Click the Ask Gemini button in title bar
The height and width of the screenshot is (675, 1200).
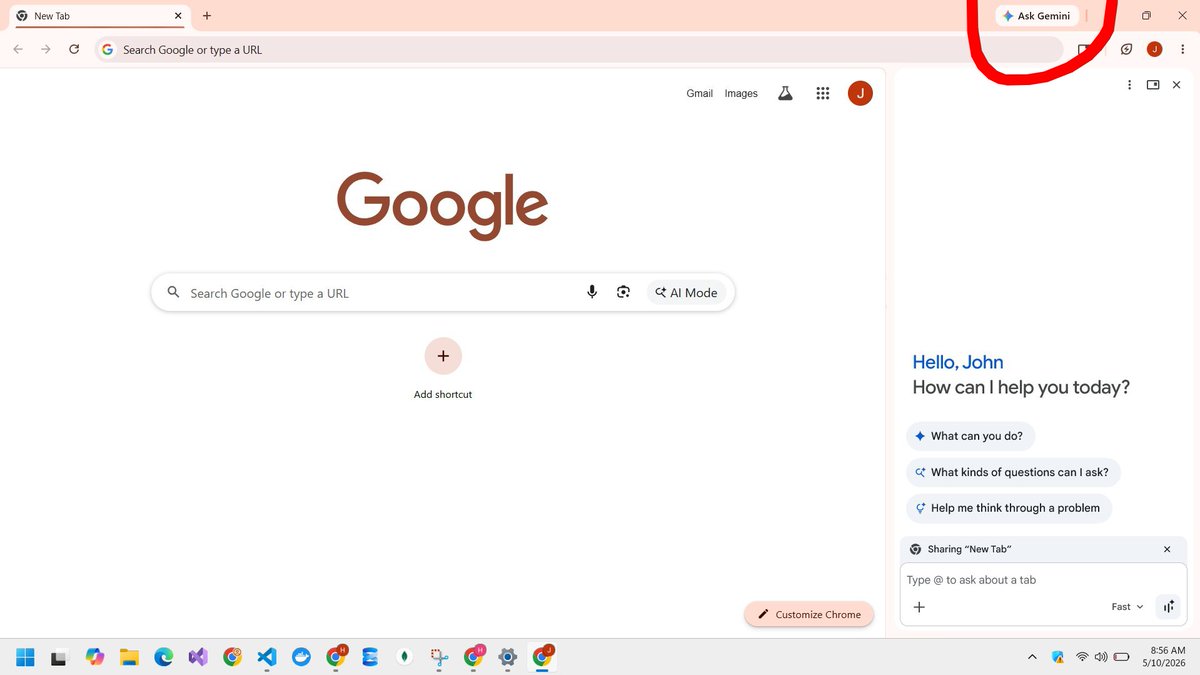1037,16
